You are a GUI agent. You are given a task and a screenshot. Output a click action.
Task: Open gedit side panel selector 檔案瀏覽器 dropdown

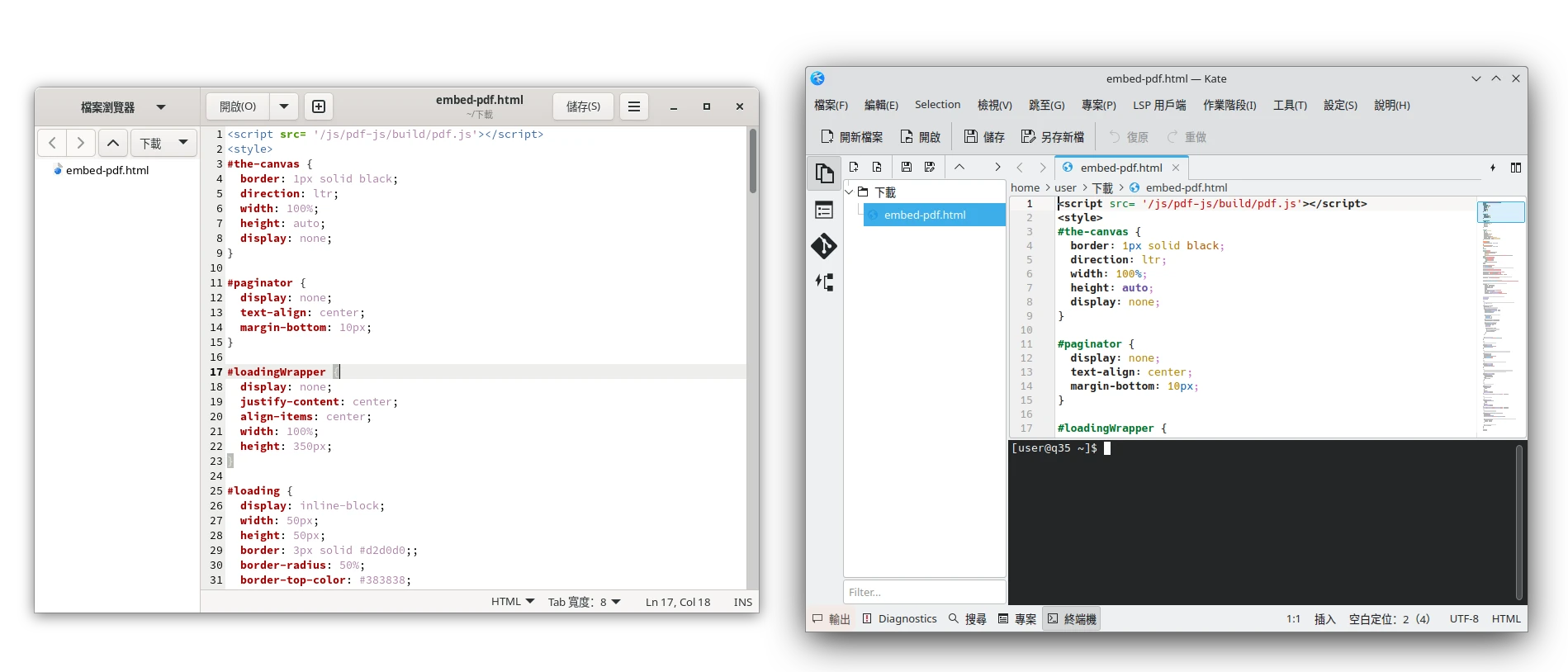tap(124, 107)
